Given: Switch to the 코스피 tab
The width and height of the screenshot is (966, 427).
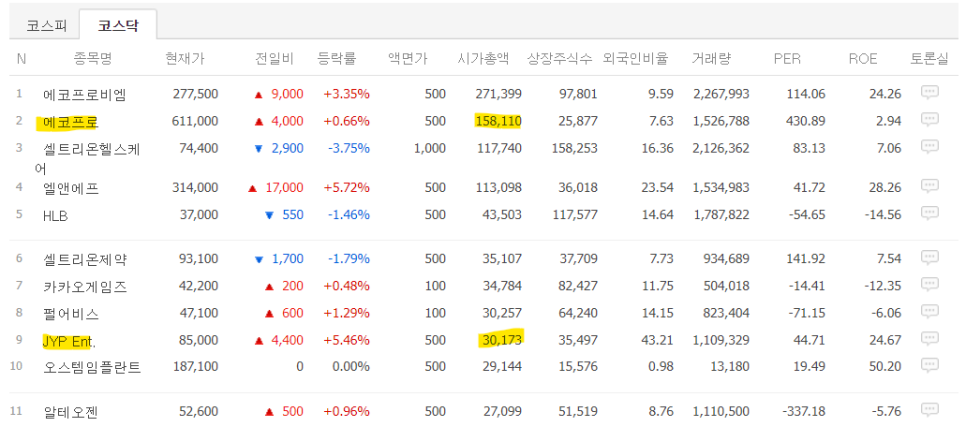Looking at the screenshot, I should (46, 26).
